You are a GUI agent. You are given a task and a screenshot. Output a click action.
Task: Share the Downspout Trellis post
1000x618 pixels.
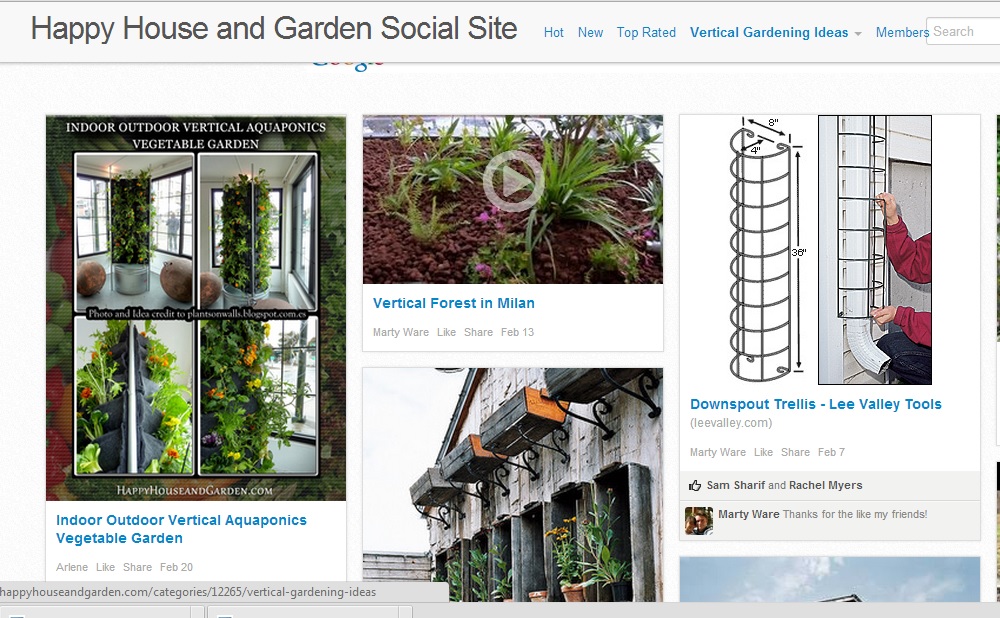coord(795,452)
